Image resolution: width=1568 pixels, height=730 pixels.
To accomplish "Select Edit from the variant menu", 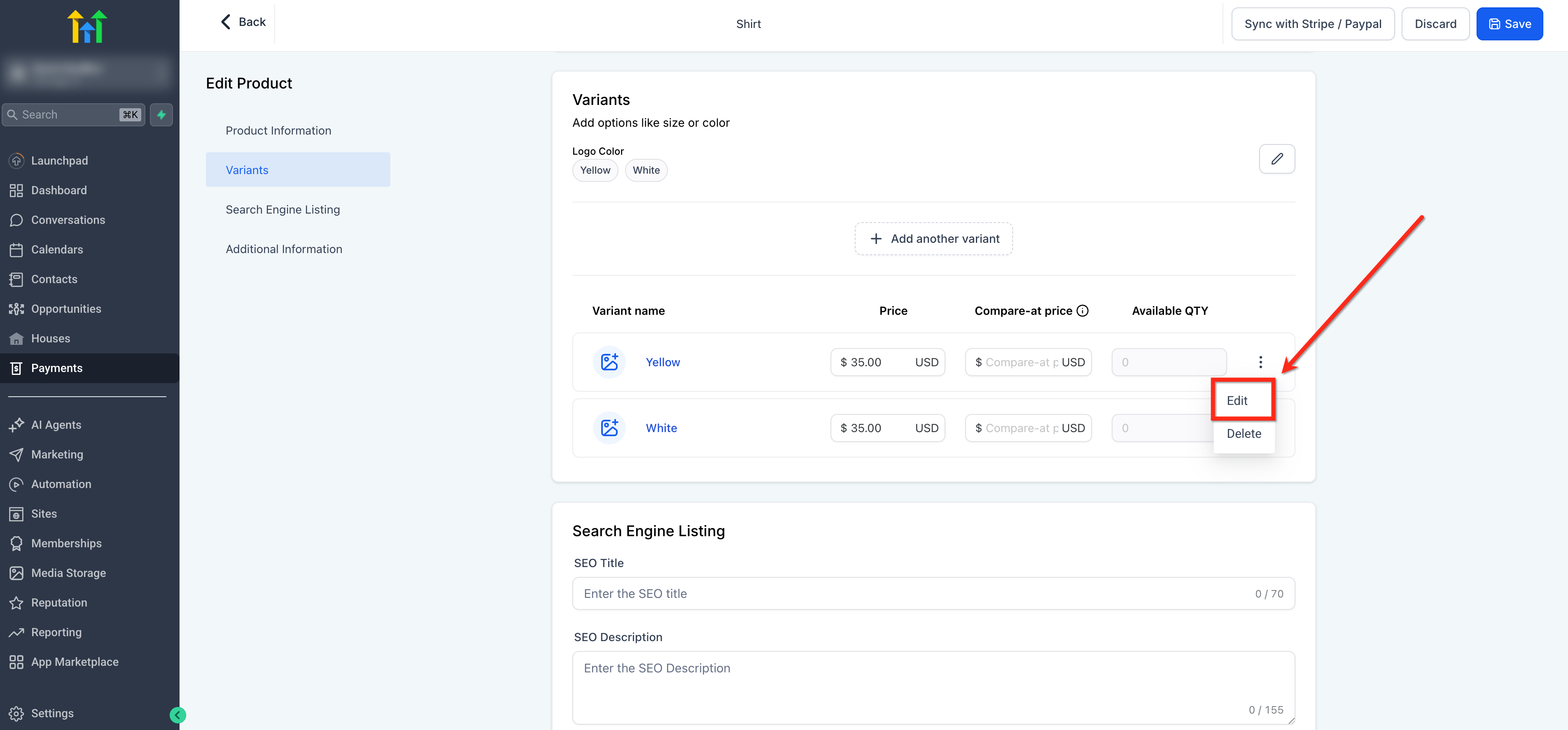I will pyautogui.click(x=1237, y=400).
